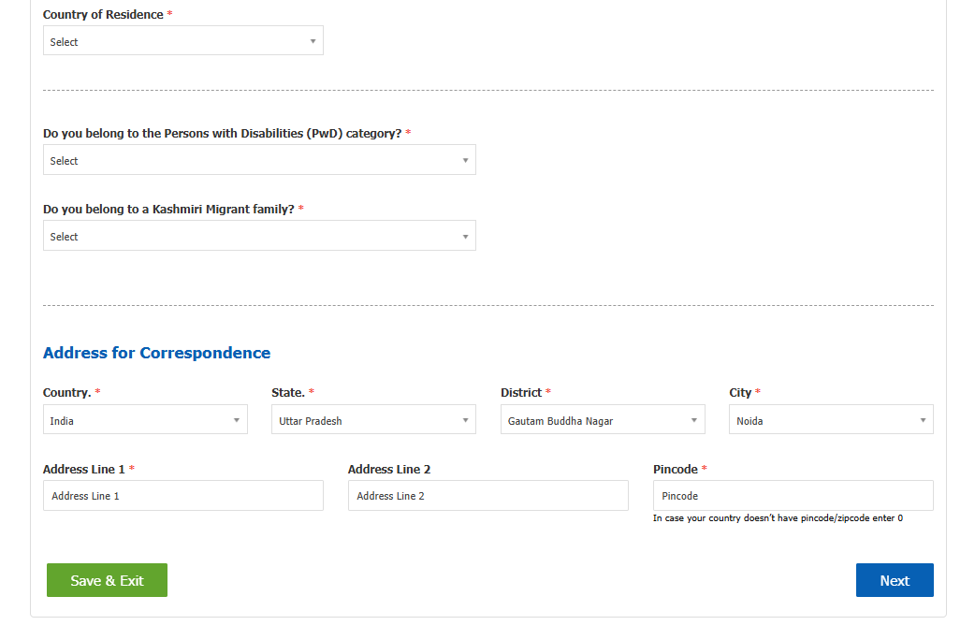Click the arrow icon of PwD category dropdown
The height and width of the screenshot is (640, 975).
[465, 160]
